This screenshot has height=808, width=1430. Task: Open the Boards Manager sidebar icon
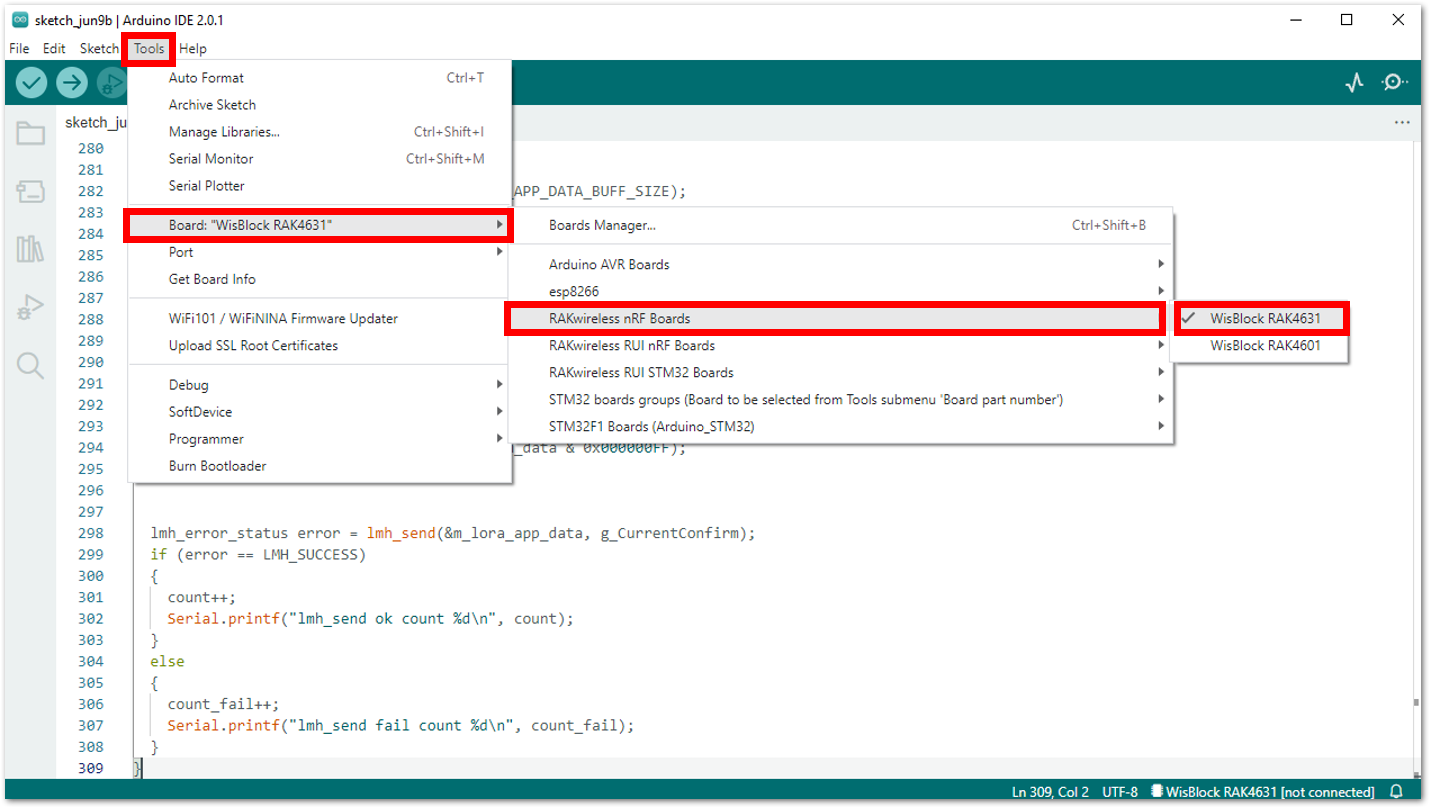pos(30,192)
